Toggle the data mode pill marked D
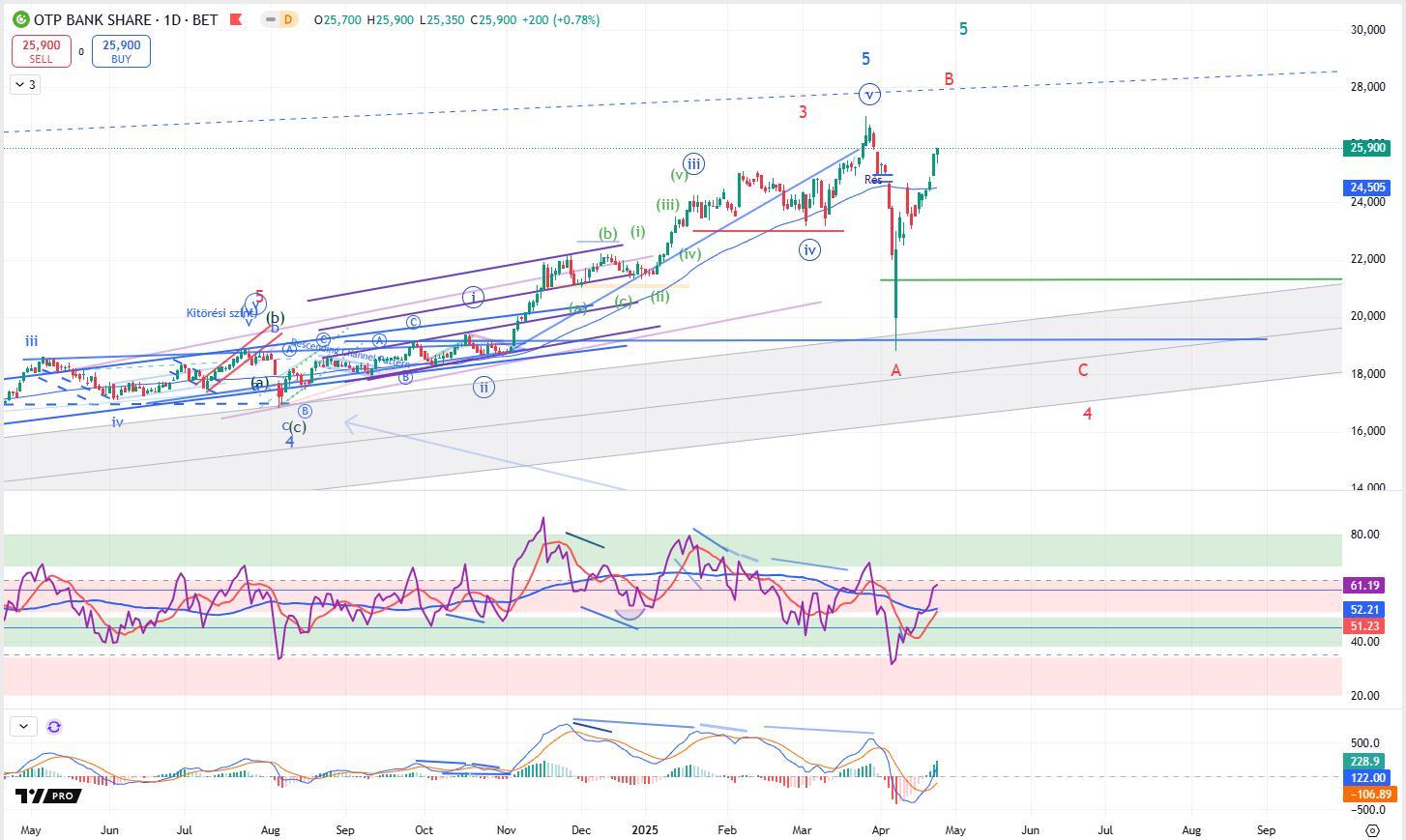The image size is (1406, 840). (279, 19)
